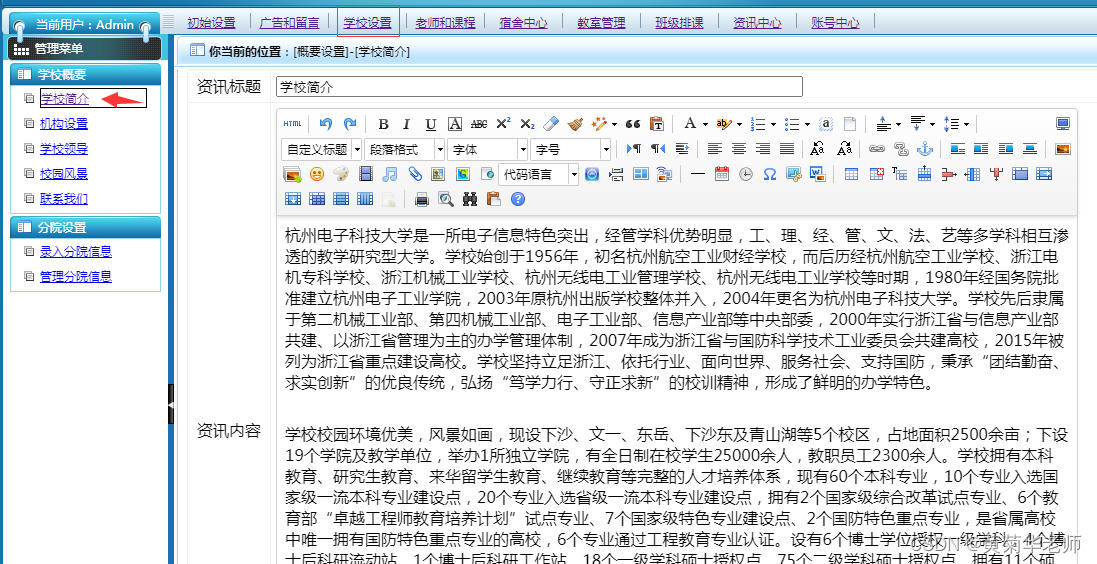Insert music with note icon
The width and height of the screenshot is (1097, 564).
tap(390, 174)
